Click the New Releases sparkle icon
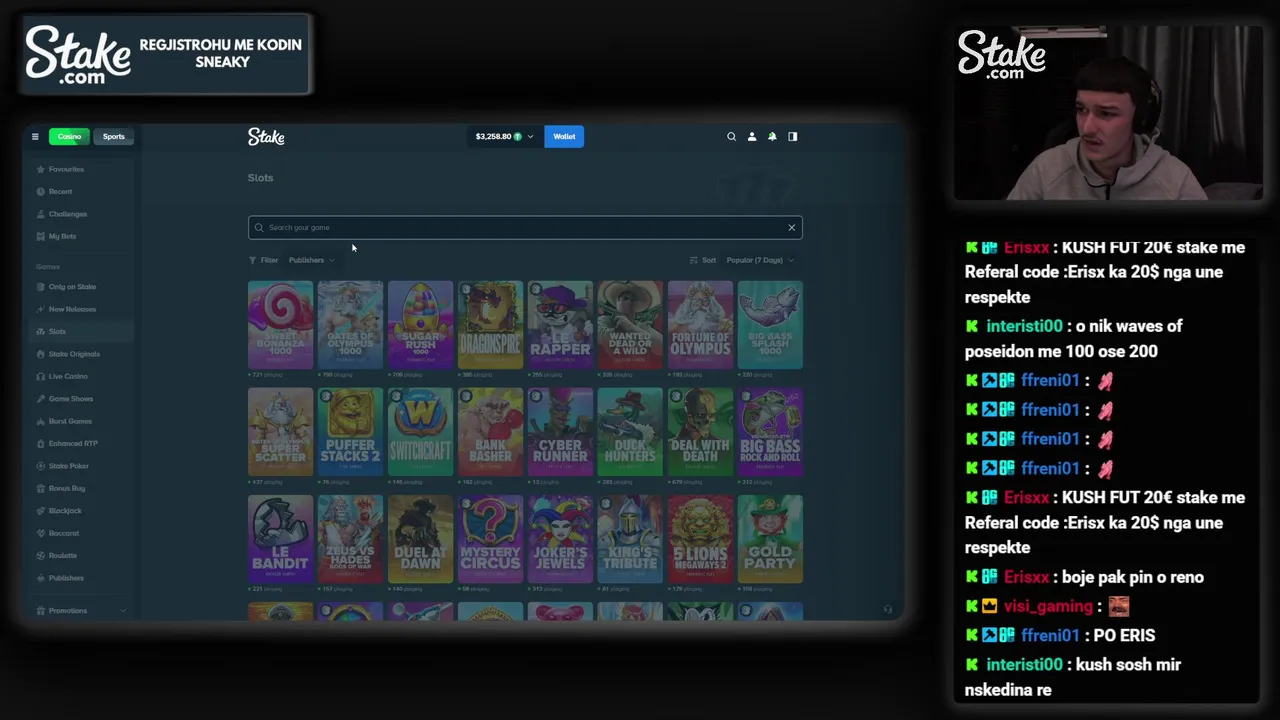This screenshot has width=1280, height=720. pyautogui.click(x=40, y=309)
